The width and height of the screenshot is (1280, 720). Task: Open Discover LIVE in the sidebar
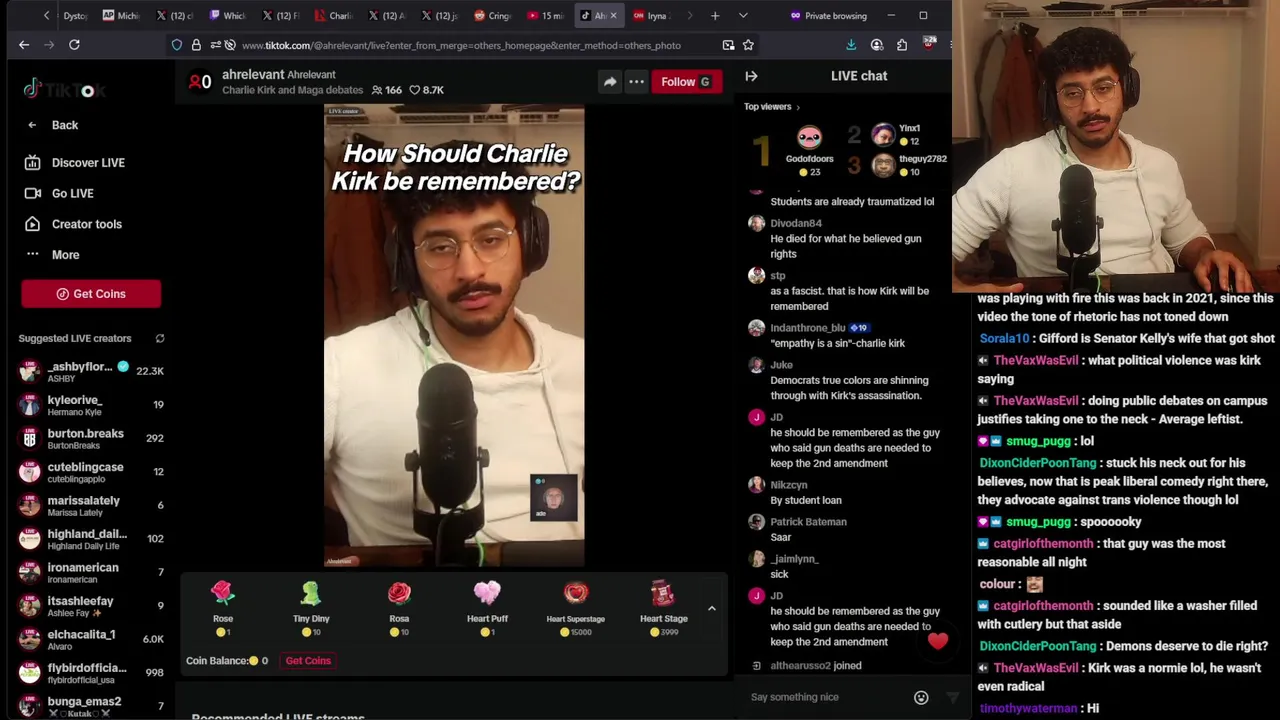75,163
